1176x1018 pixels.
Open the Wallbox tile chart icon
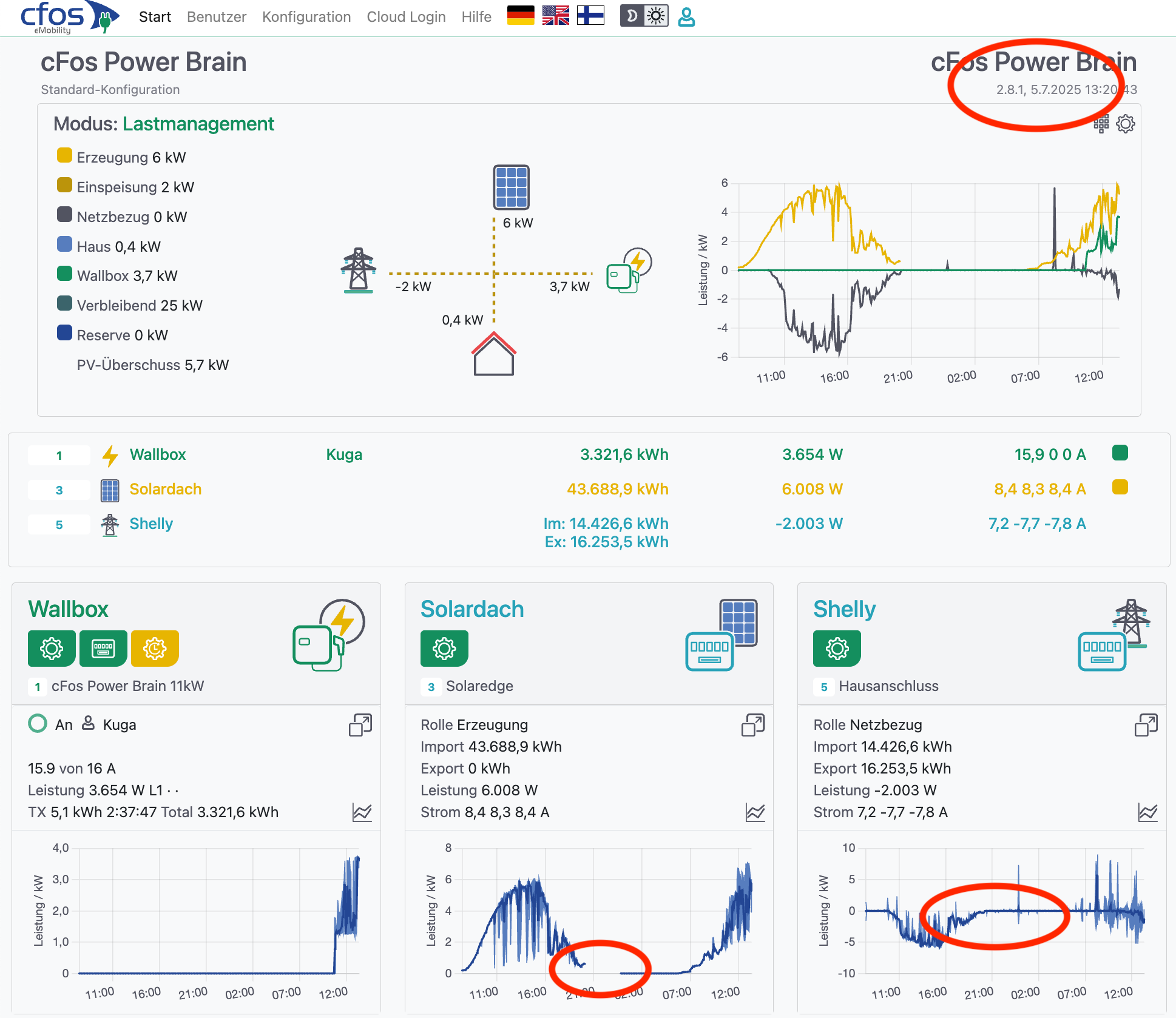362,812
